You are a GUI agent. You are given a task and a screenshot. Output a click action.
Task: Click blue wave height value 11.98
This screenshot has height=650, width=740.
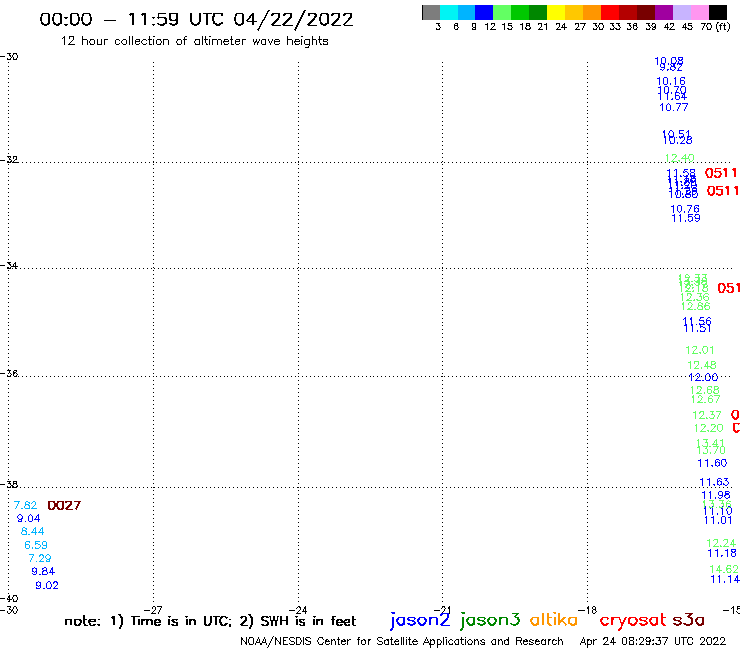[x=716, y=495]
